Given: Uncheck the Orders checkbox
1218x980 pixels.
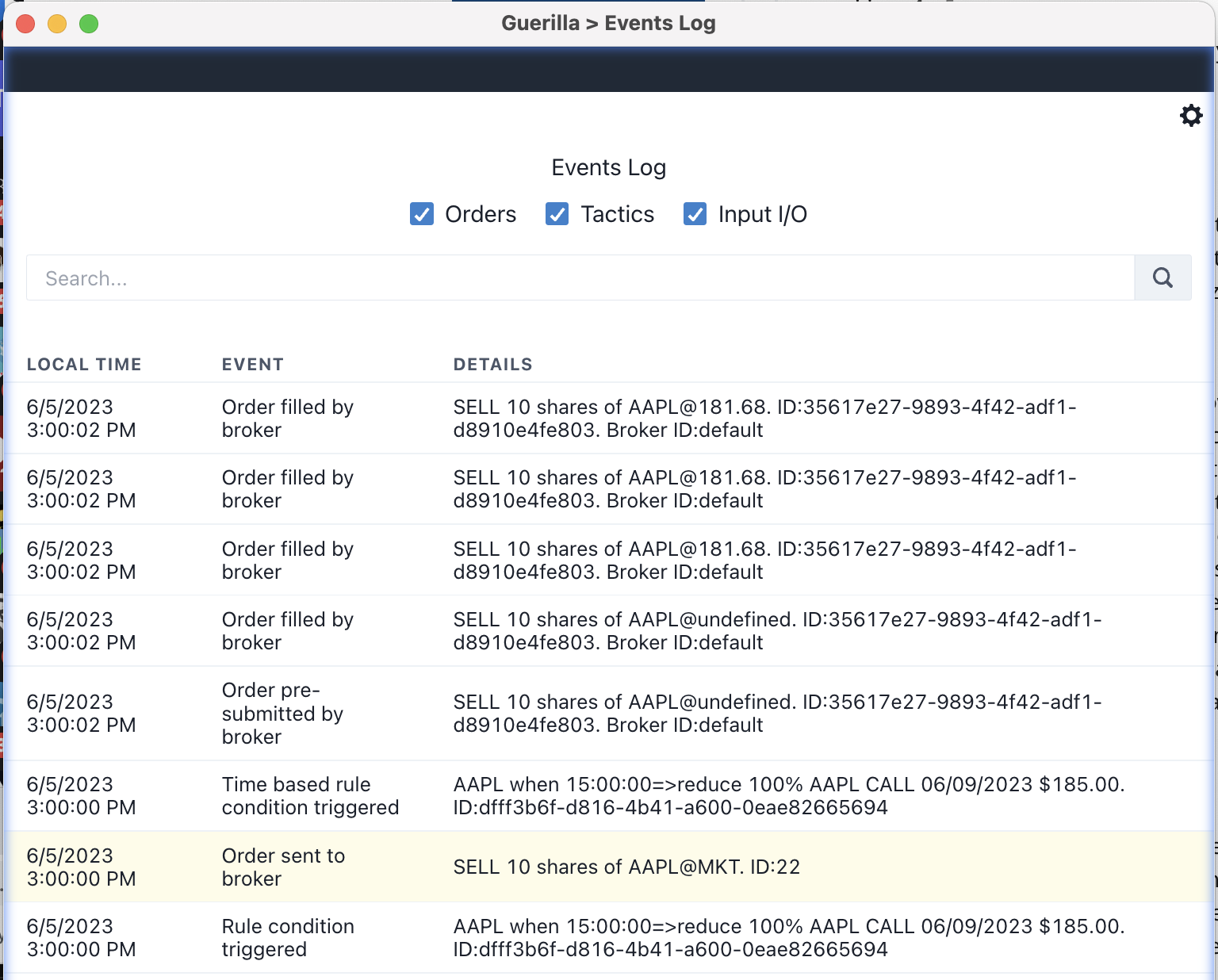Looking at the screenshot, I should pyautogui.click(x=422, y=214).
